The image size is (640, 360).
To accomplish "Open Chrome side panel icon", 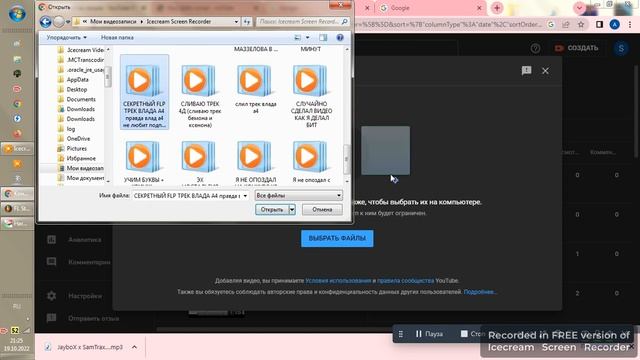I will click(599, 24).
